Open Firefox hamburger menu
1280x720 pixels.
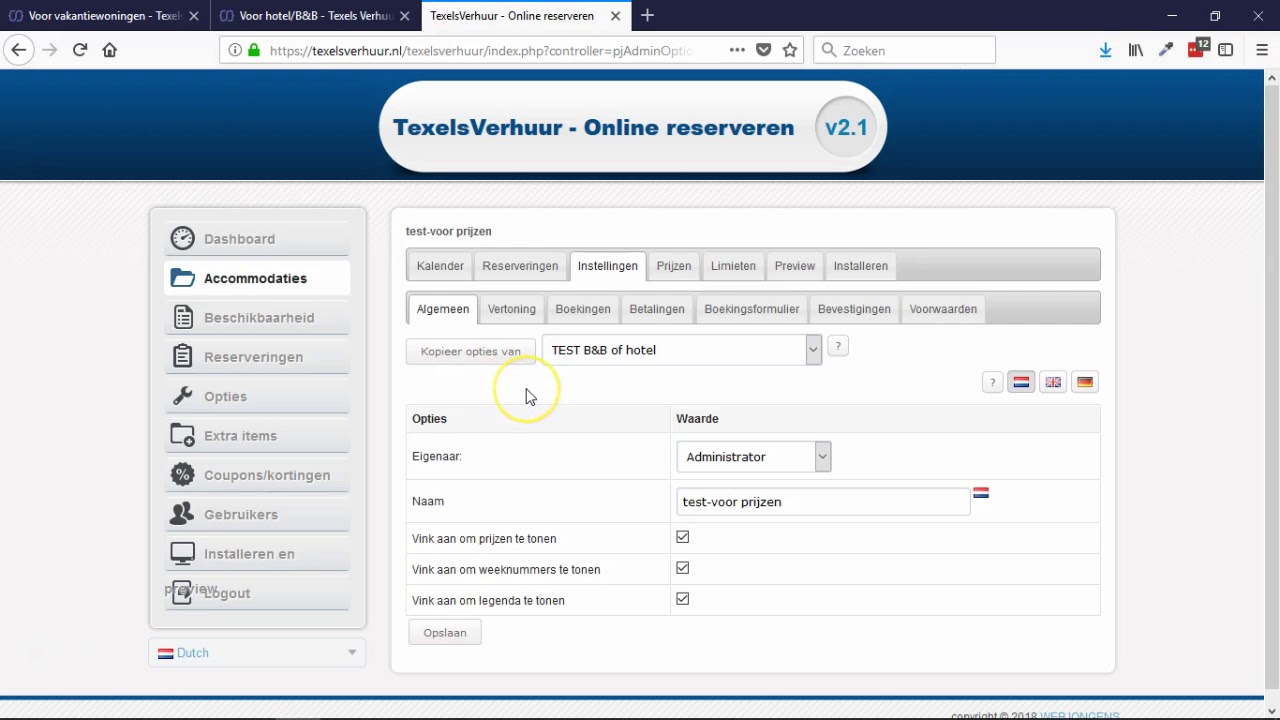[x=1262, y=50]
